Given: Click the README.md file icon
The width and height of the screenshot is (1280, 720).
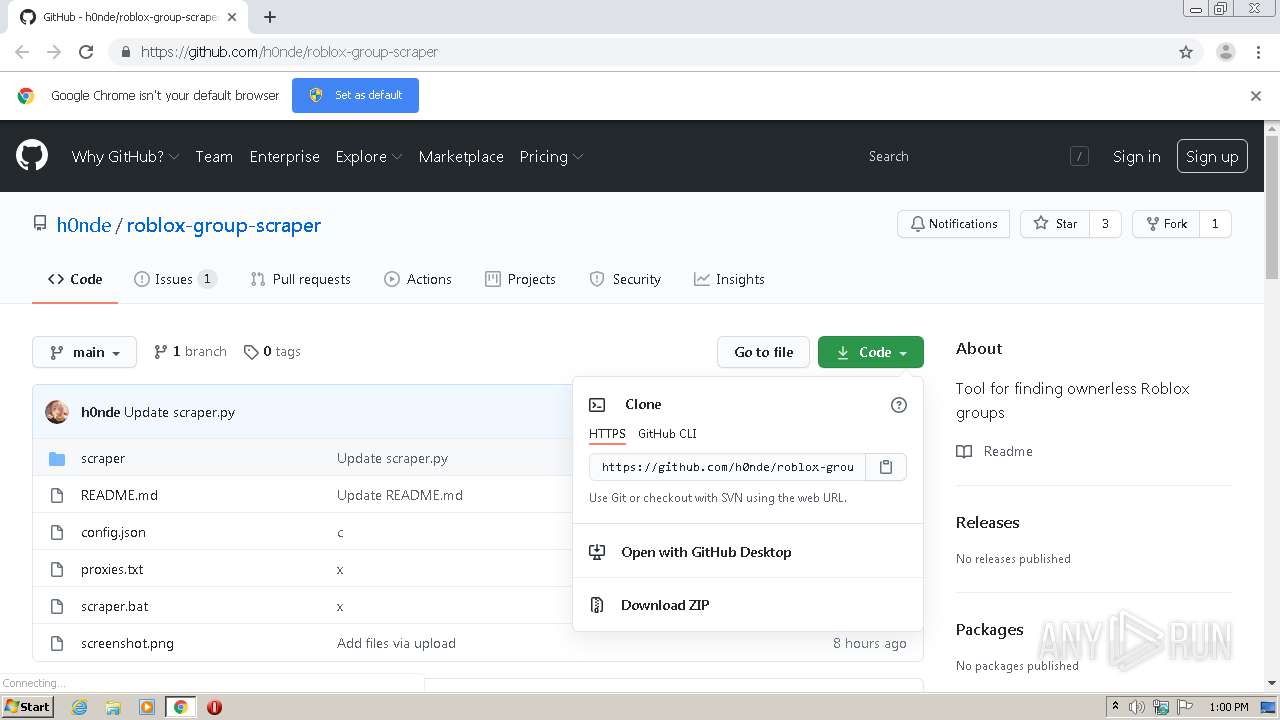Looking at the screenshot, I should (x=57, y=495).
